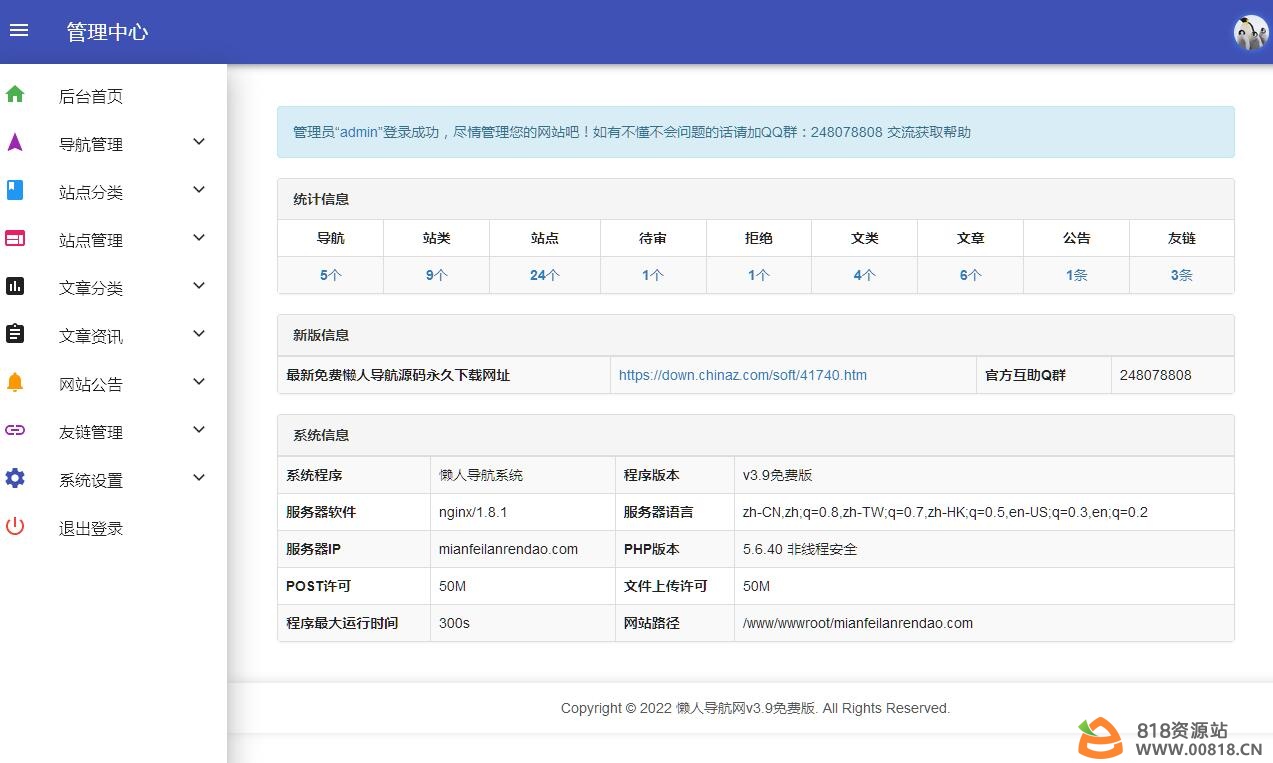The height and width of the screenshot is (763, 1273).
Task: Click the 待审 column header
Action: click(653, 238)
